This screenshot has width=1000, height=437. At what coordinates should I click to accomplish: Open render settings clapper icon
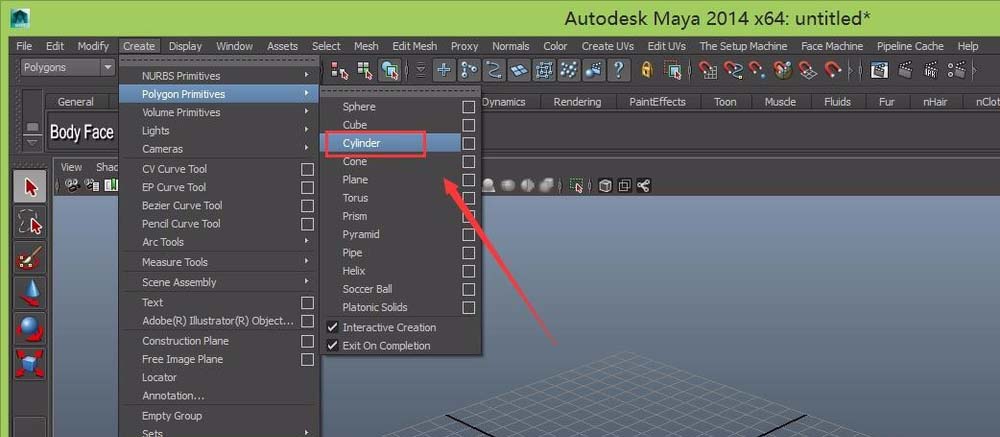click(957, 70)
